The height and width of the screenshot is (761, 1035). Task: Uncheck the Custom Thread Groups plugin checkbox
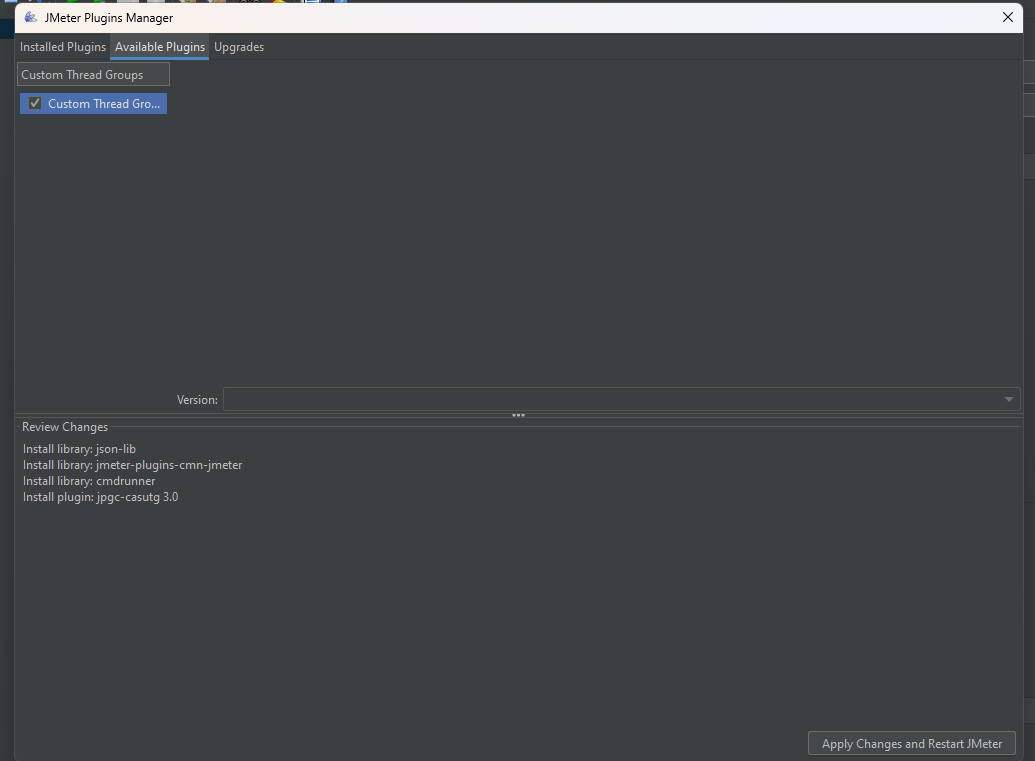pyautogui.click(x=35, y=104)
